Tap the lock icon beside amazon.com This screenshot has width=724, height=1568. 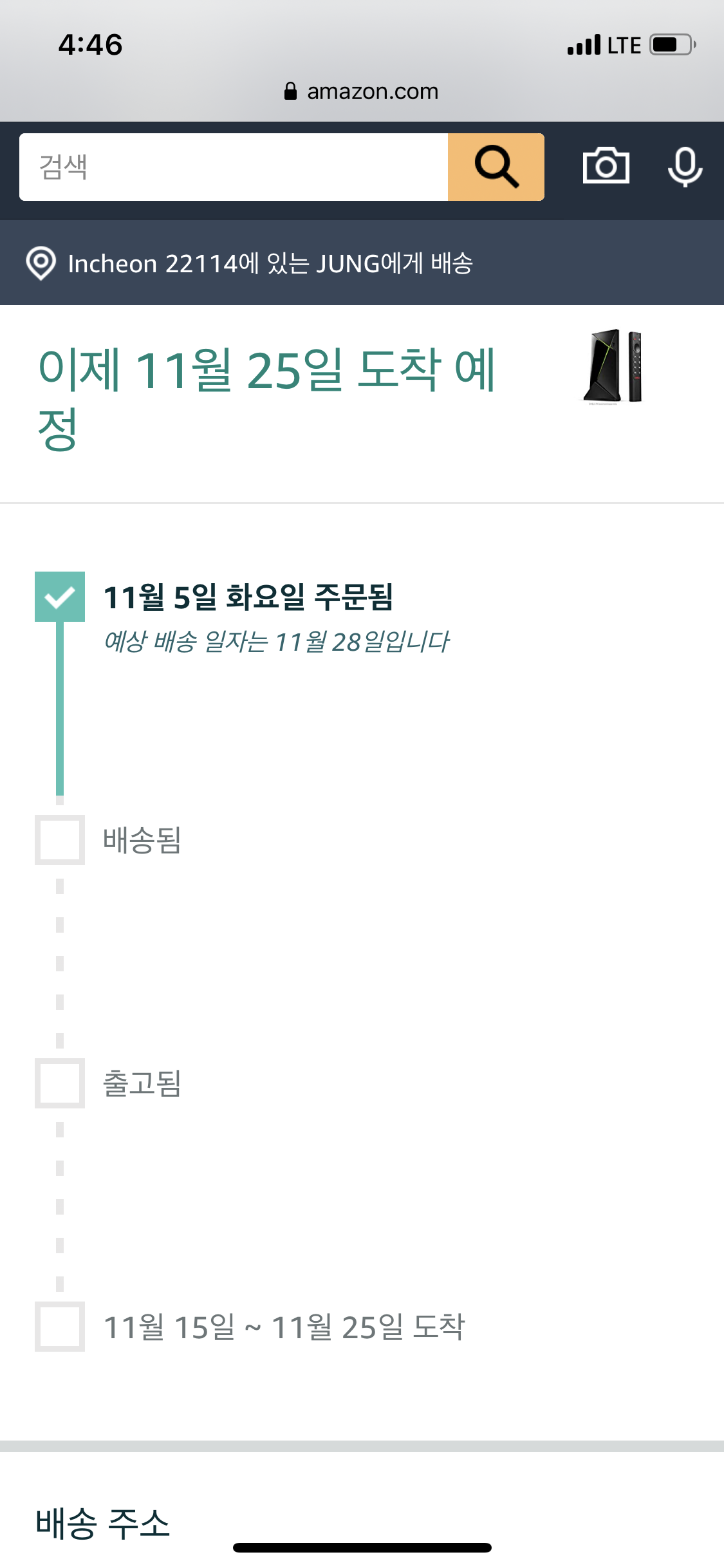tap(290, 91)
